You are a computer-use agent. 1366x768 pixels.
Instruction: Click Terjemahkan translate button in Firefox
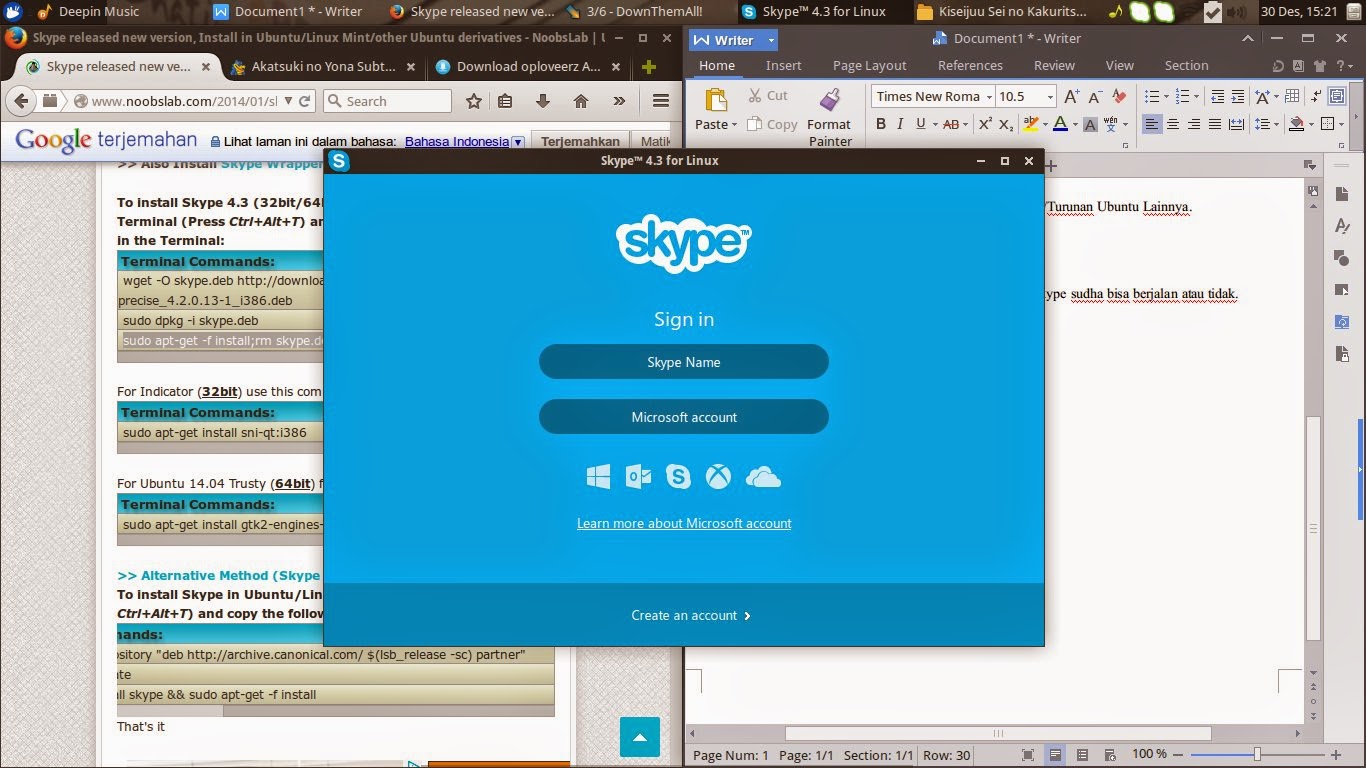coord(580,141)
